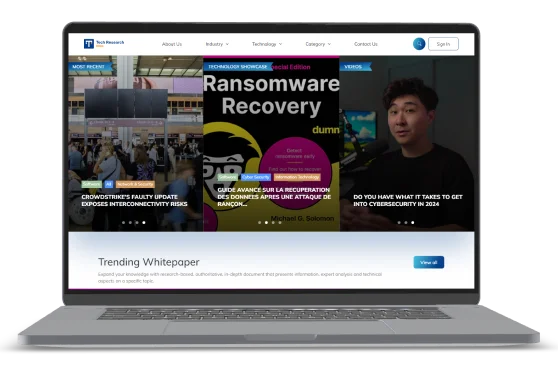Click the Most Recent ribbon badge
The image size is (558, 368).
pos(89,67)
